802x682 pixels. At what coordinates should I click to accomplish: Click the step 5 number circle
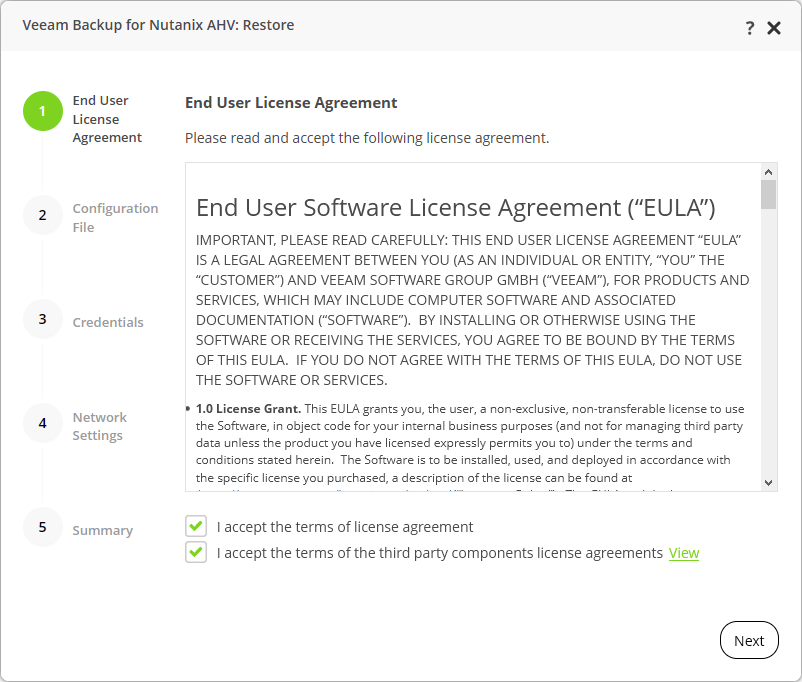click(x=43, y=527)
